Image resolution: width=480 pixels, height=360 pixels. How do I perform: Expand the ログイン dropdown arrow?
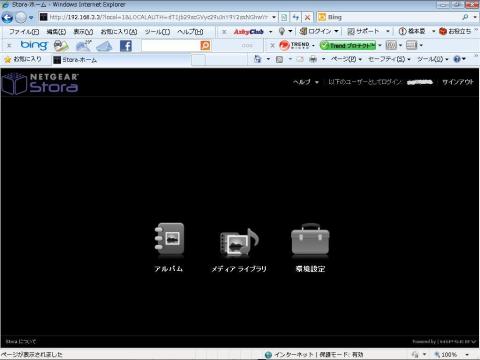click(x=336, y=31)
